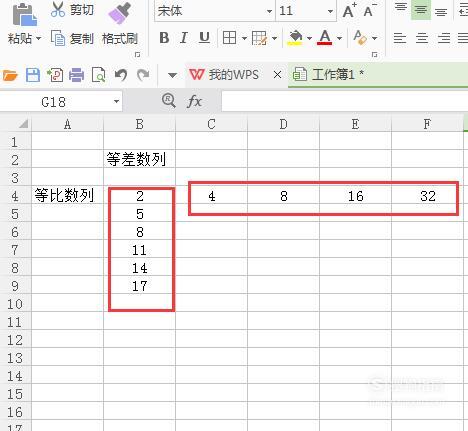The image size is (468, 431).
Task: Expand the borders dropdown arrow
Action: pyautogui.click(x=244, y=39)
